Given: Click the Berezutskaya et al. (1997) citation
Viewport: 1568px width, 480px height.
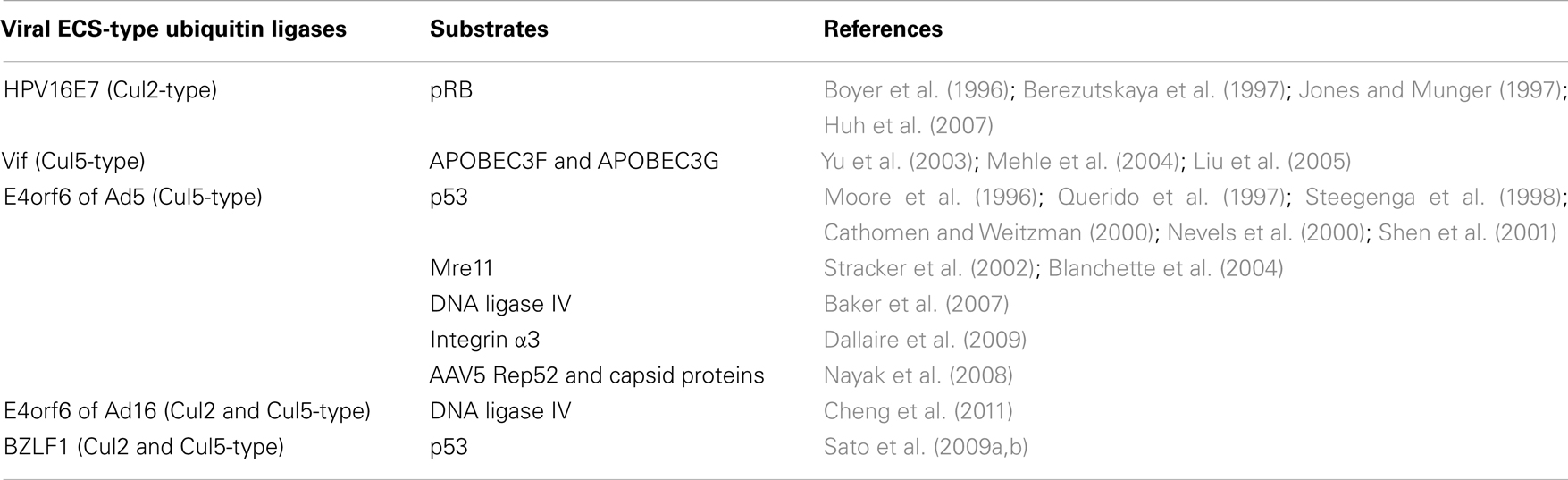Looking at the screenshot, I should (1154, 90).
